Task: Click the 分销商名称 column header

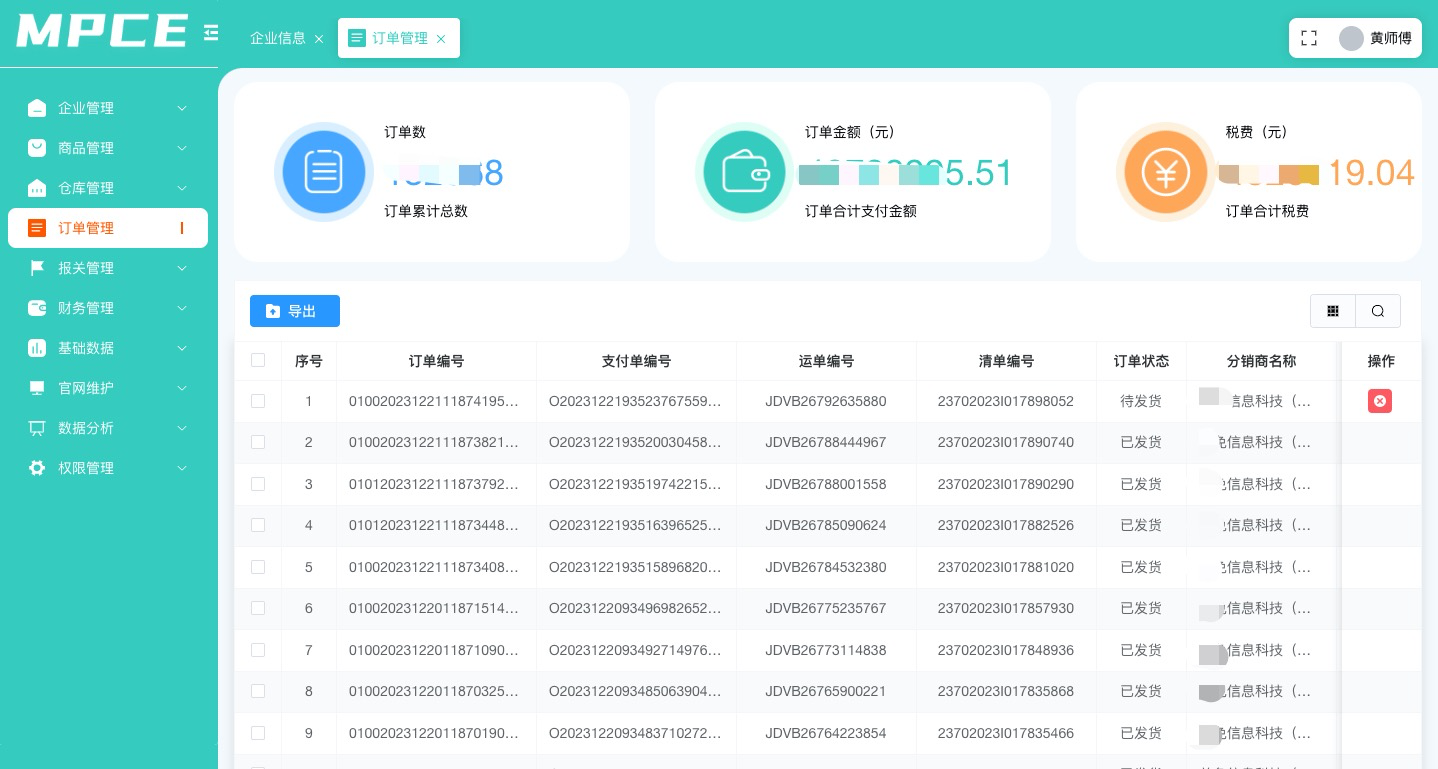Action: (x=1261, y=361)
